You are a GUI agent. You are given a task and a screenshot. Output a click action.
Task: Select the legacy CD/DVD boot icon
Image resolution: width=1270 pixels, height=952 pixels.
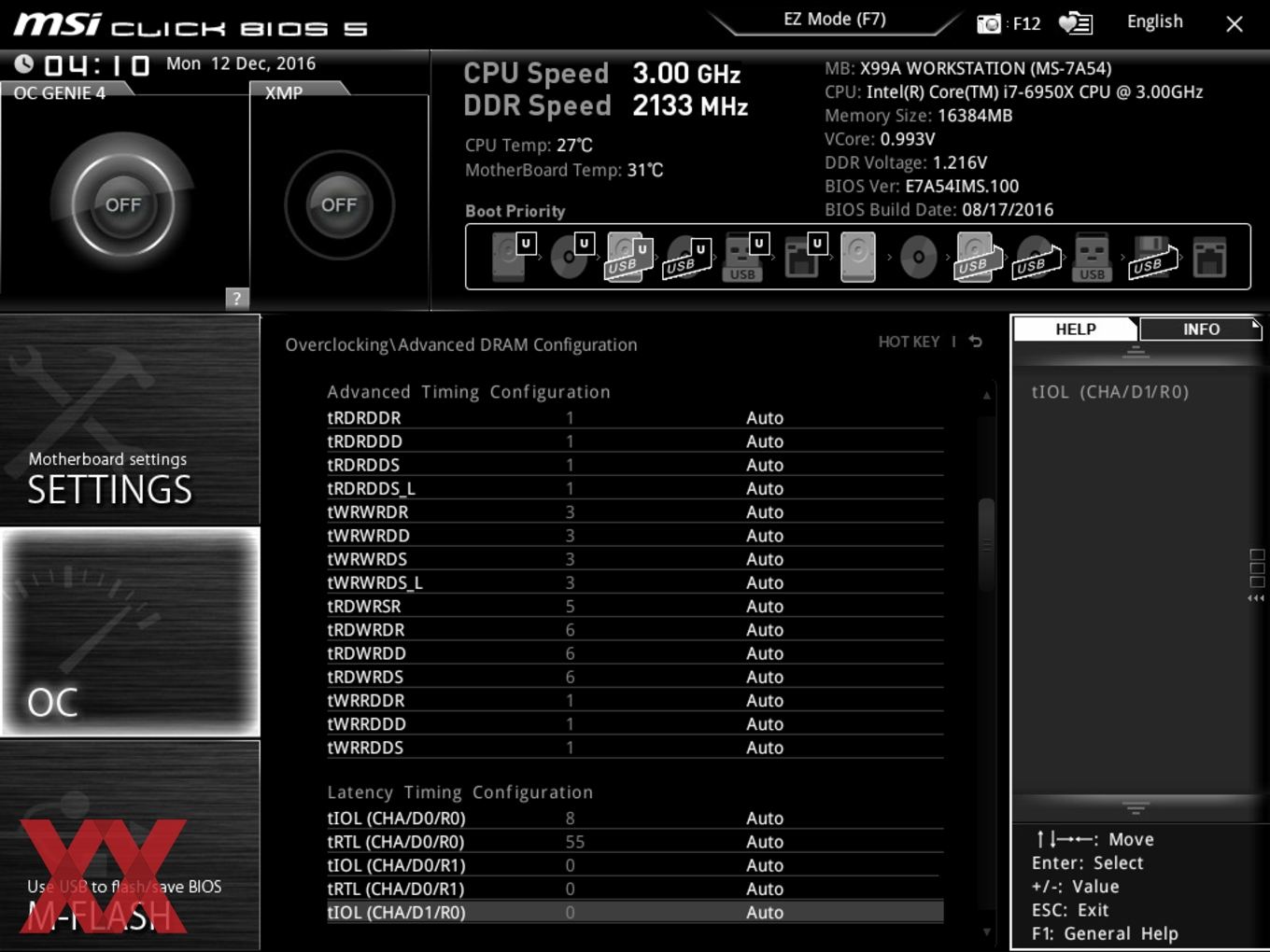pos(918,257)
